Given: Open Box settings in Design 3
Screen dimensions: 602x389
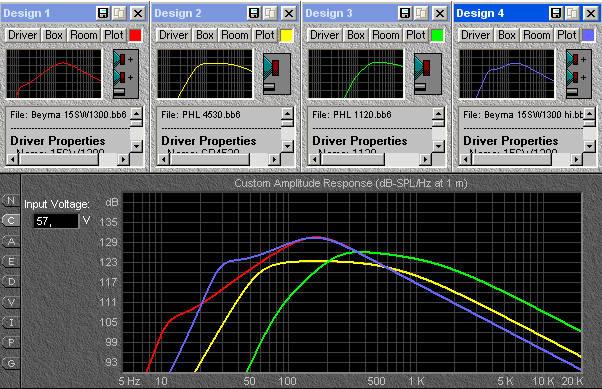Looking at the screenshot, I should [356, 35].
